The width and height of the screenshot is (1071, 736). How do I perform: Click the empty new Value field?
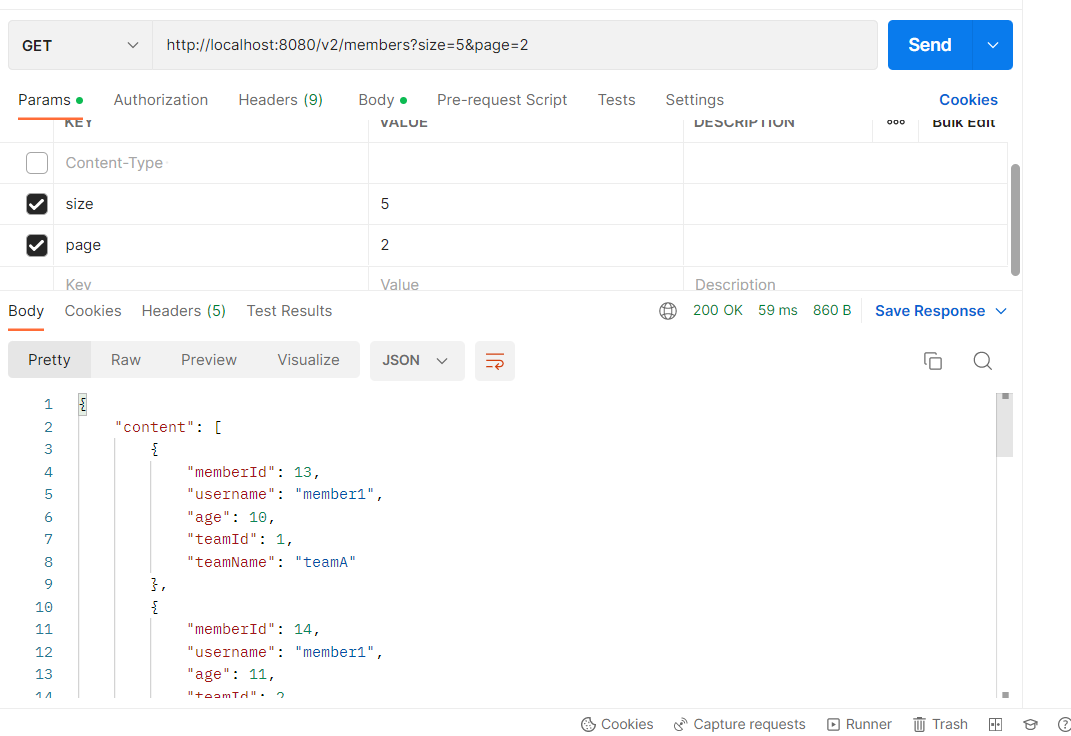(x=525, y=280)
